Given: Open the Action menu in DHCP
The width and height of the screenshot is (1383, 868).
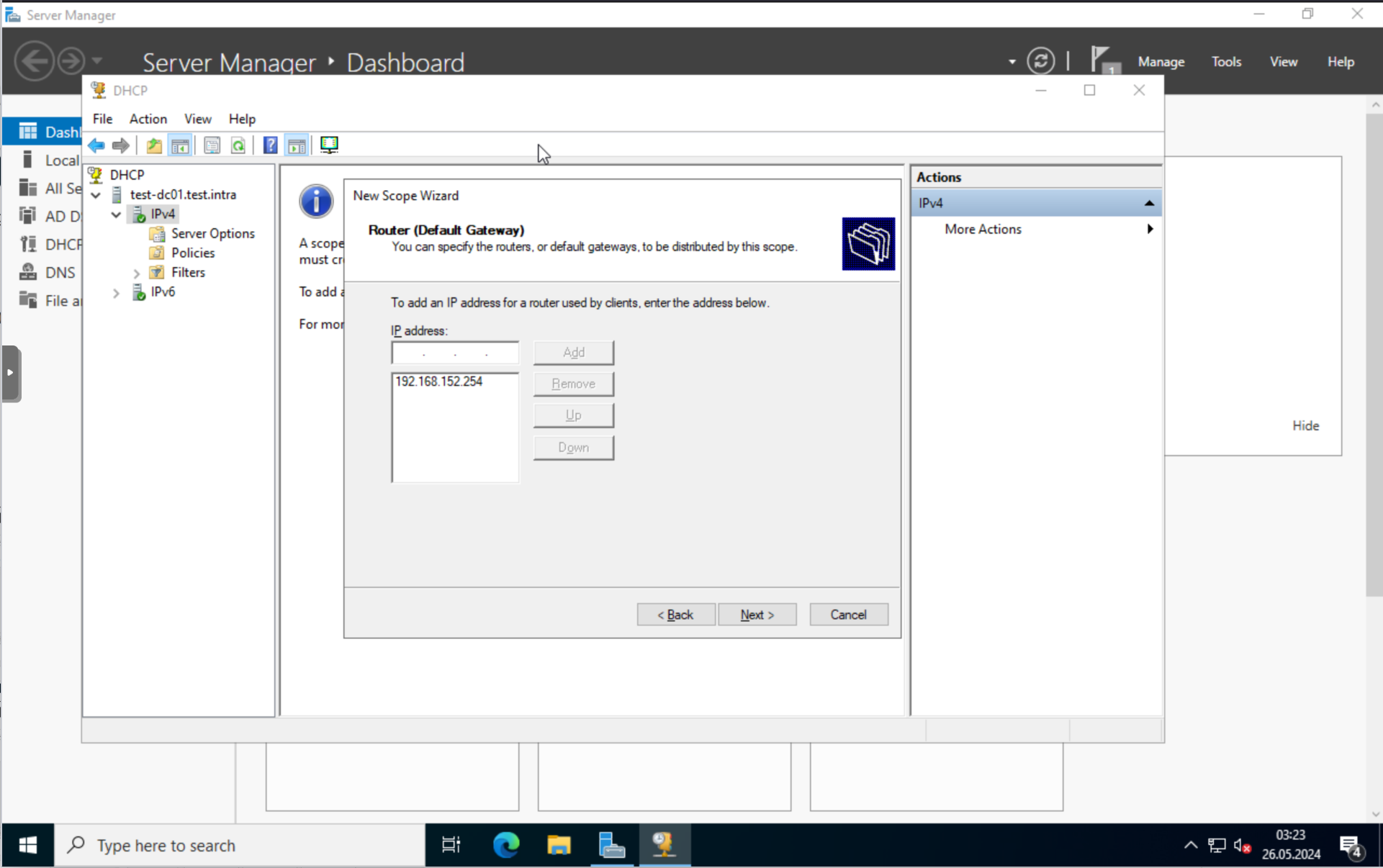Looking at the screenshot, I should [x=148, y=119].
